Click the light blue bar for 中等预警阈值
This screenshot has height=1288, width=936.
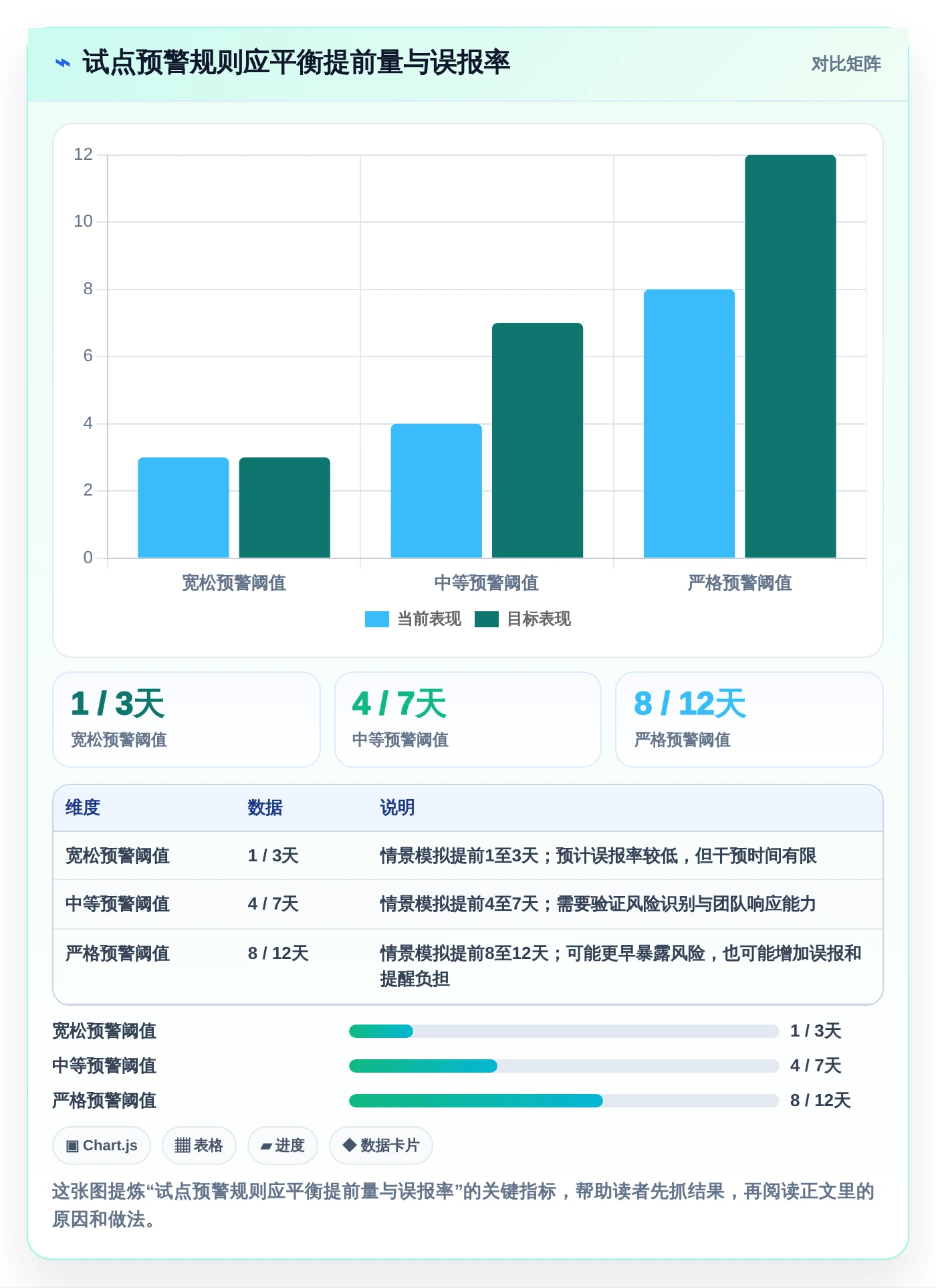pos(436,491)
